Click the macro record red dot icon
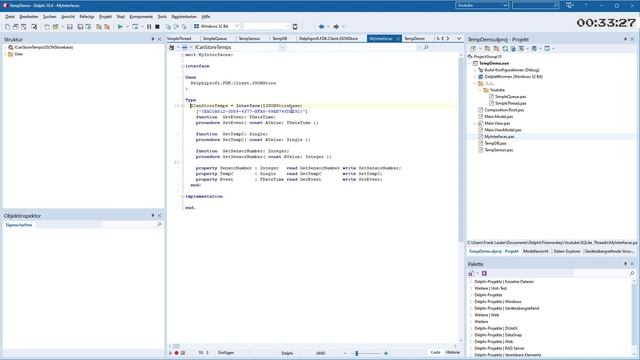 pos(176,353)
